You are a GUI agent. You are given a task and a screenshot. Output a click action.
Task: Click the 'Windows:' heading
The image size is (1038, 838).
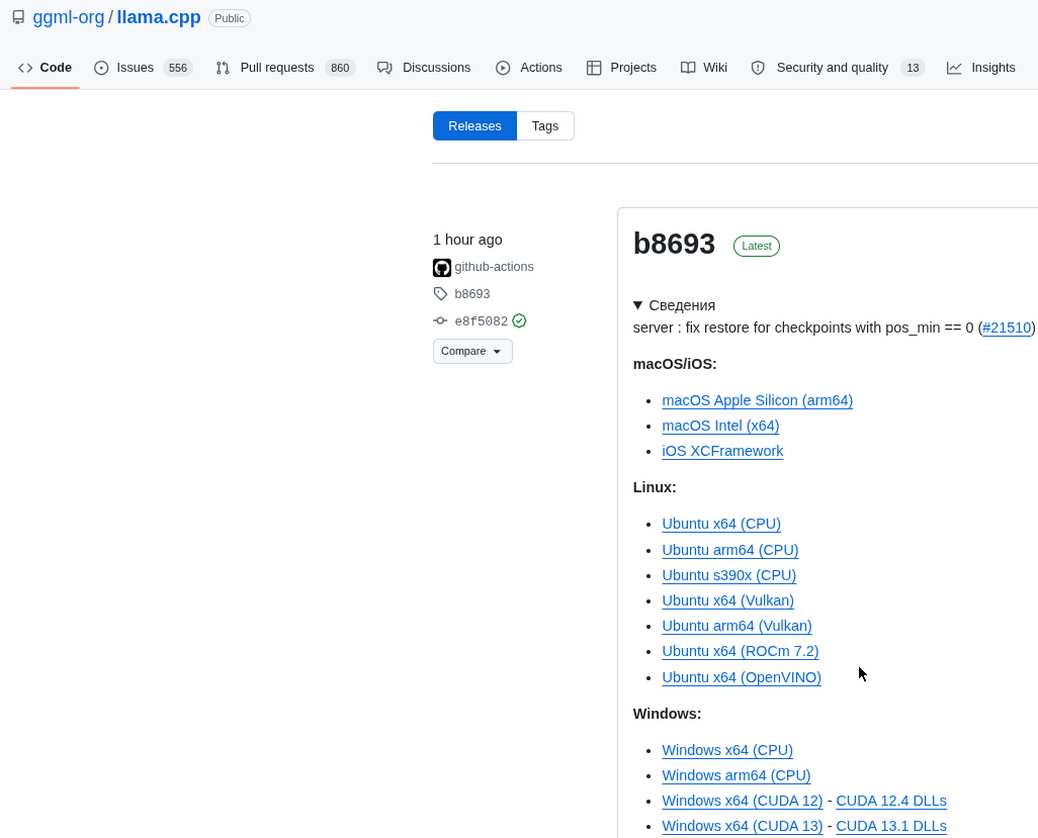point(667,714)
